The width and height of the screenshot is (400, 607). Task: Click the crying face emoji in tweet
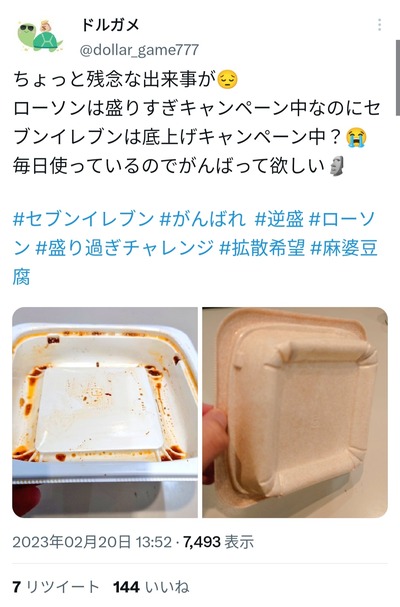coord(357,138)
